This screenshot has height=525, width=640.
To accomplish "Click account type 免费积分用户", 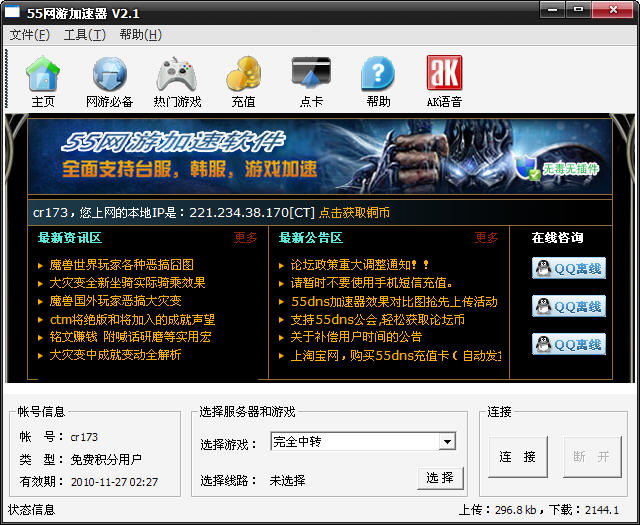I will tap(106, 460).
